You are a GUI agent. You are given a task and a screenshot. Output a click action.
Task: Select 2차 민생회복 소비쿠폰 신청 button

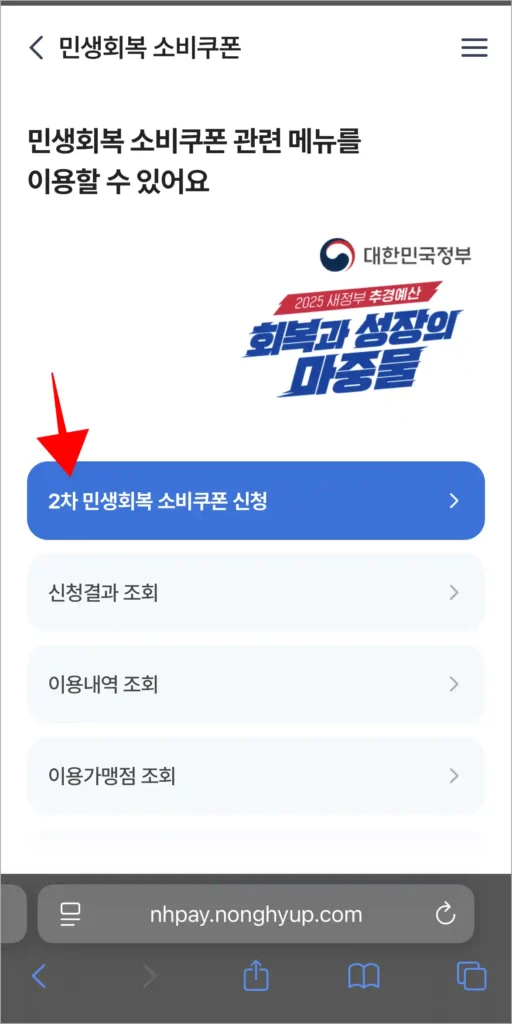(256, 501)
